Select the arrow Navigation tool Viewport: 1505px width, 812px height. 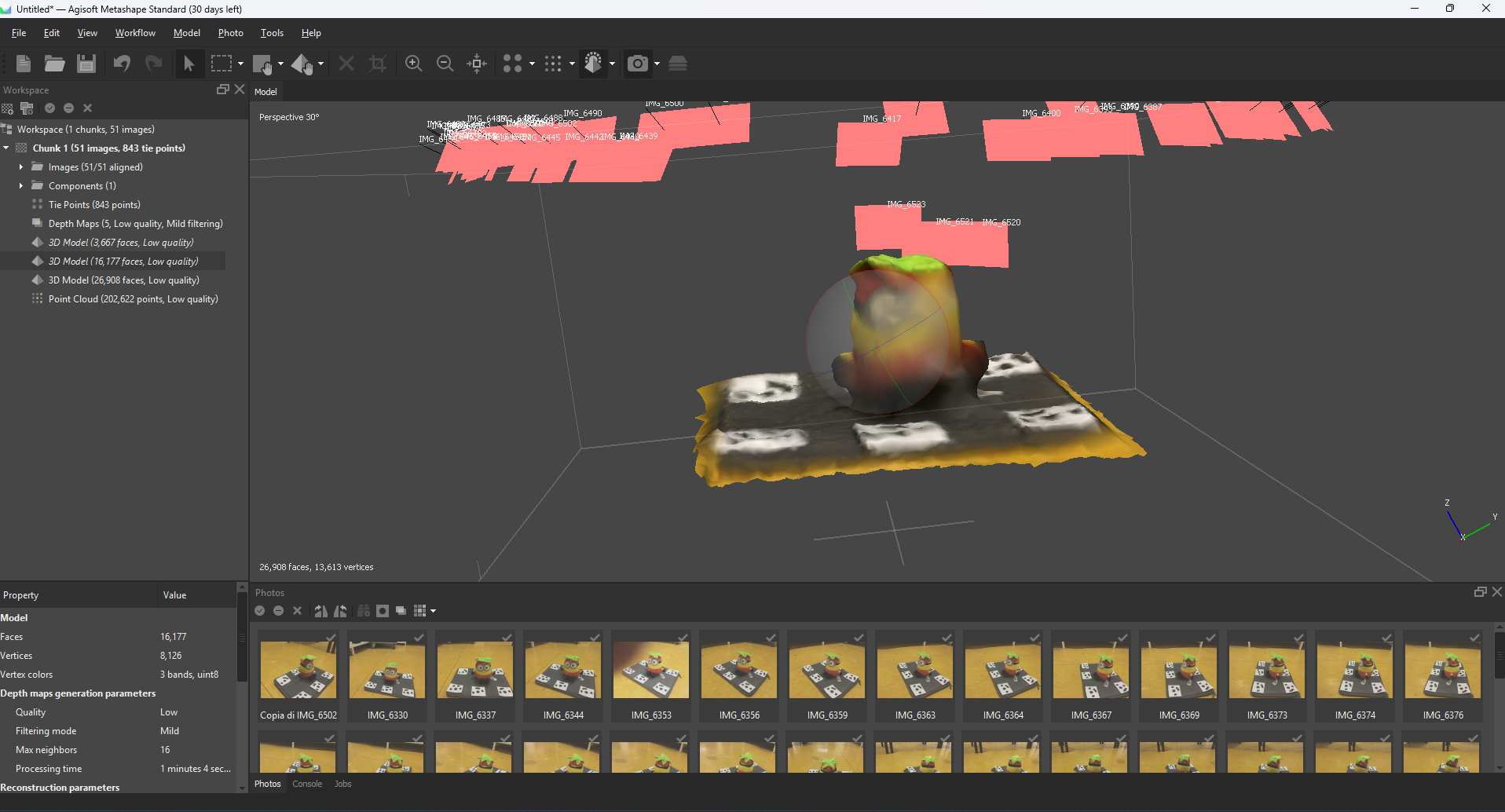point(189,64)
